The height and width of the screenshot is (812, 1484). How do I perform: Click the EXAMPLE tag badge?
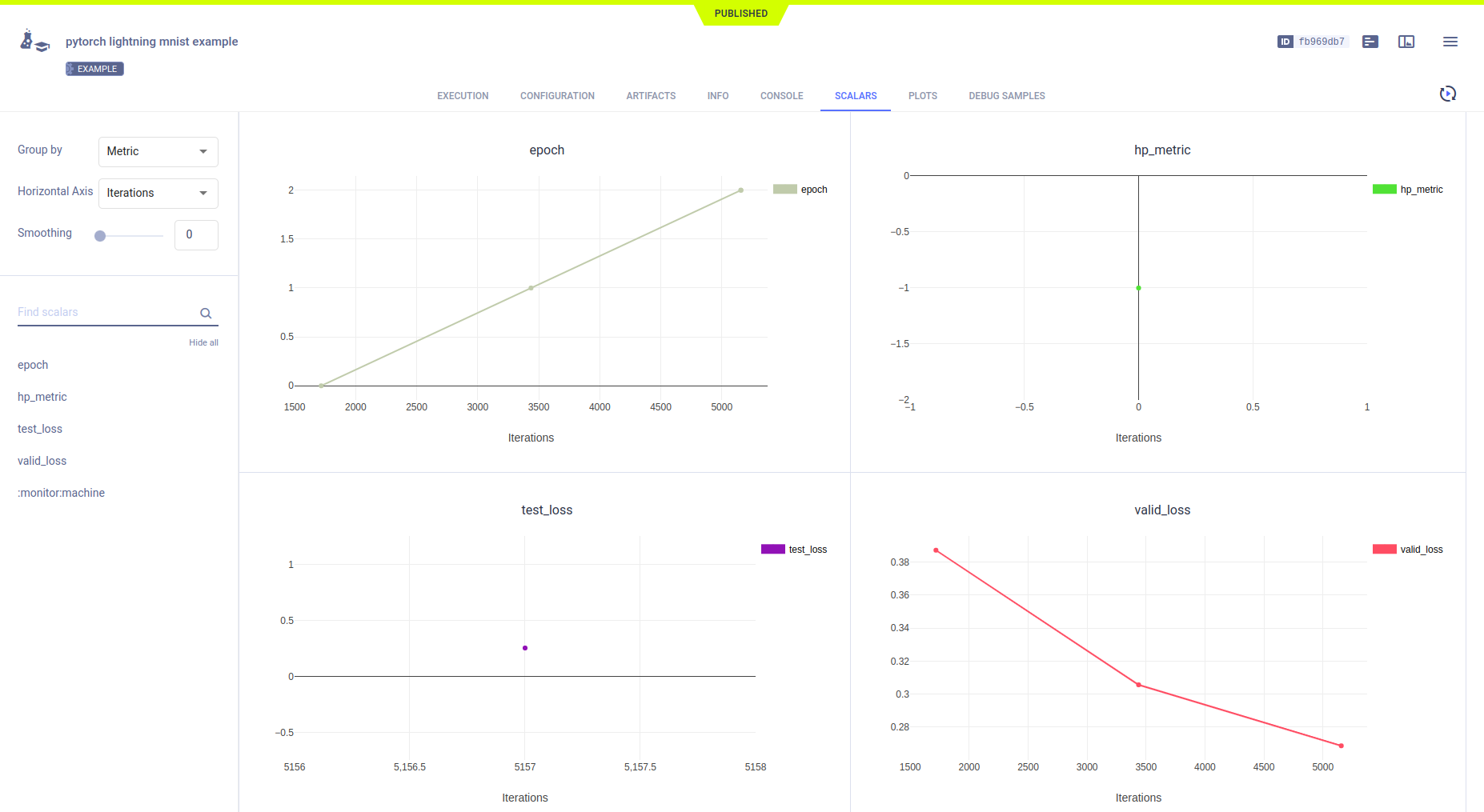[x=94, y=69]
